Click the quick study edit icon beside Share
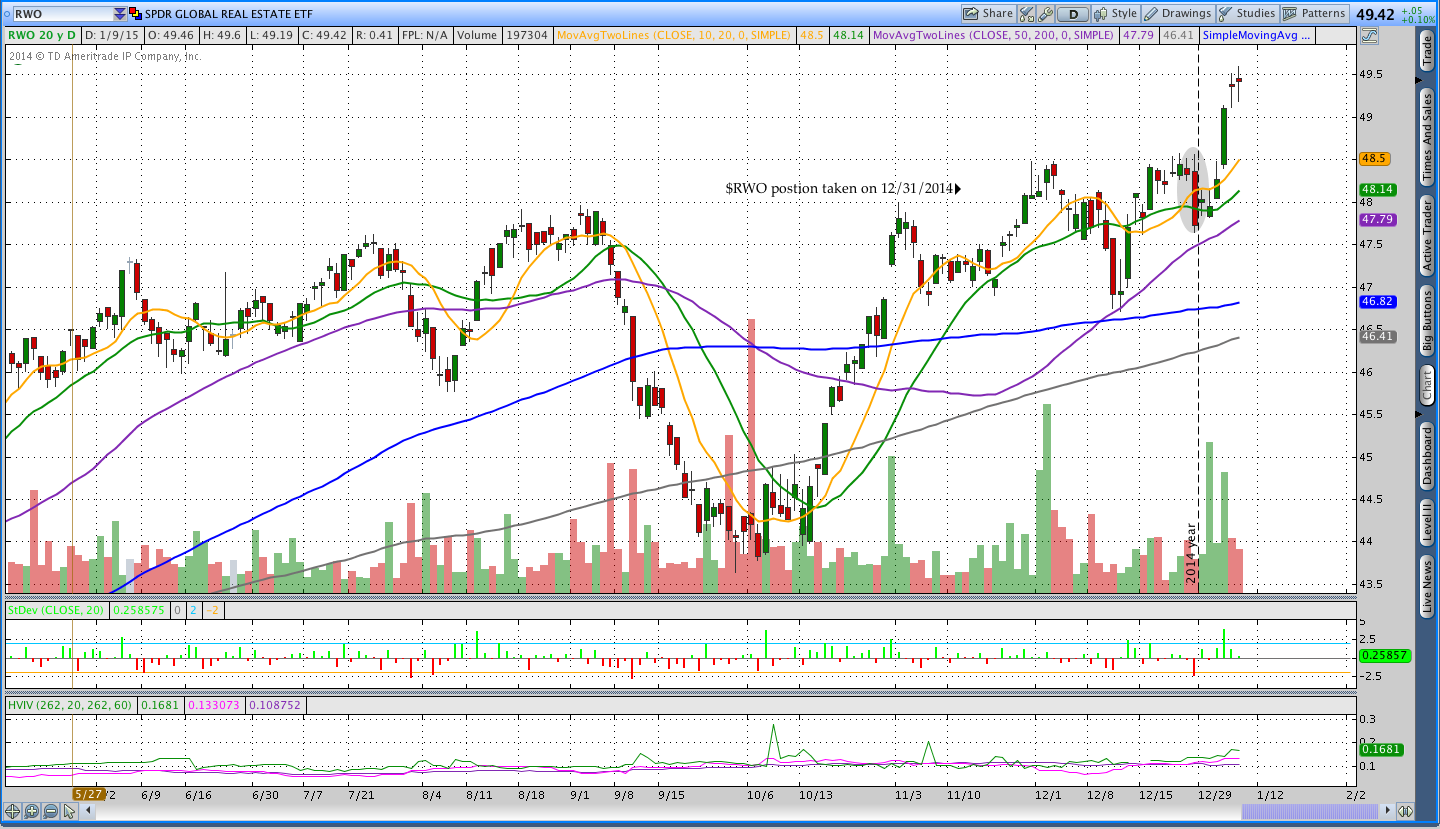 point(1027,14)
